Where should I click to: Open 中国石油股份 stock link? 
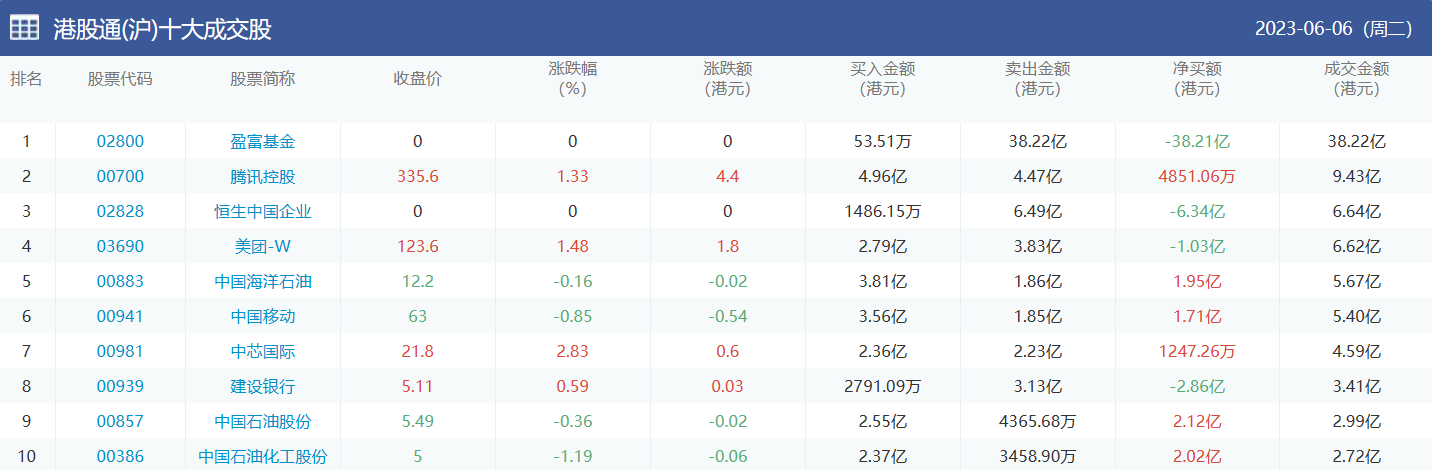click(x=263, y=422)
